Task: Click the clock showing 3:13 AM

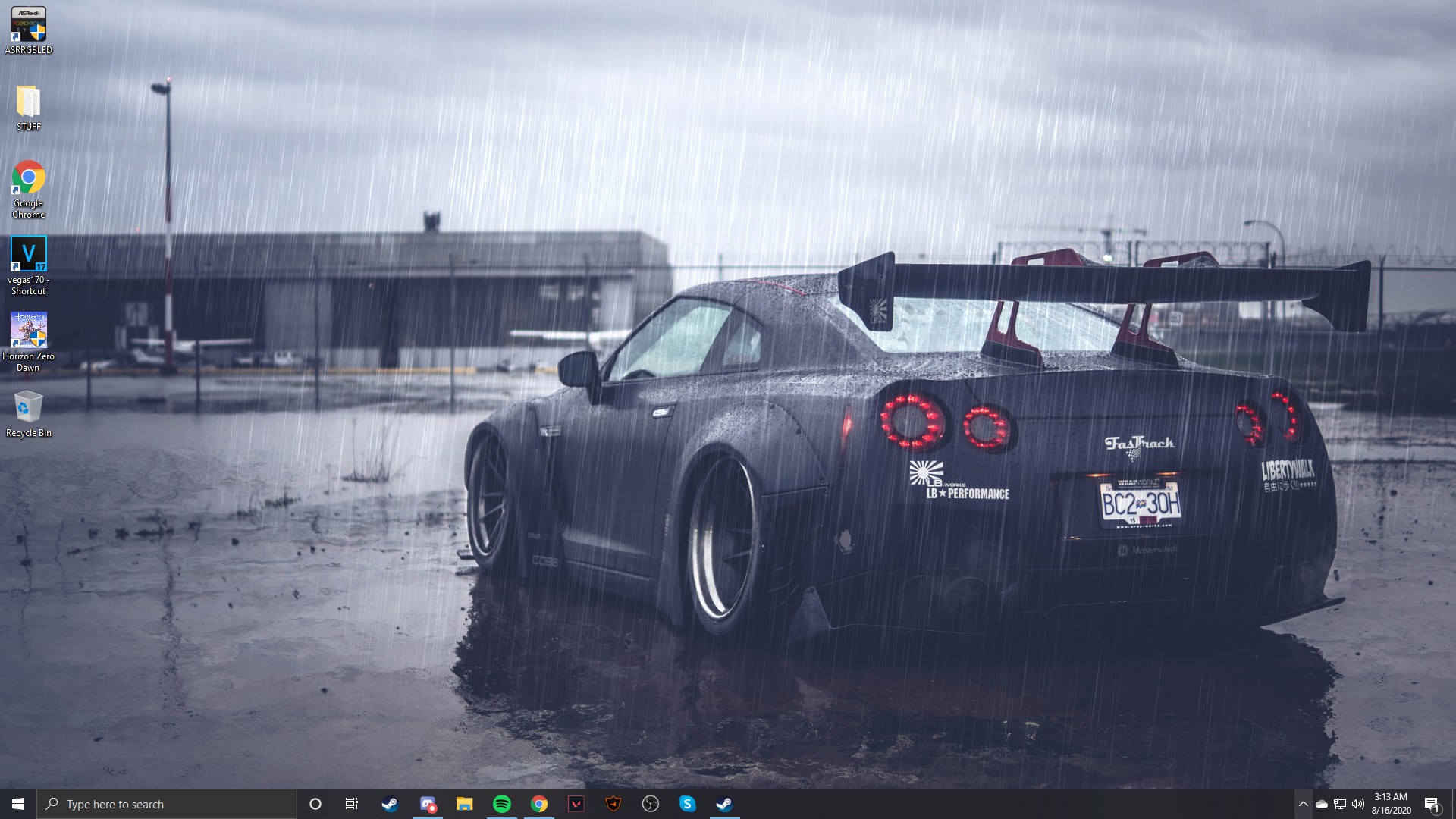Action: 1391,804
